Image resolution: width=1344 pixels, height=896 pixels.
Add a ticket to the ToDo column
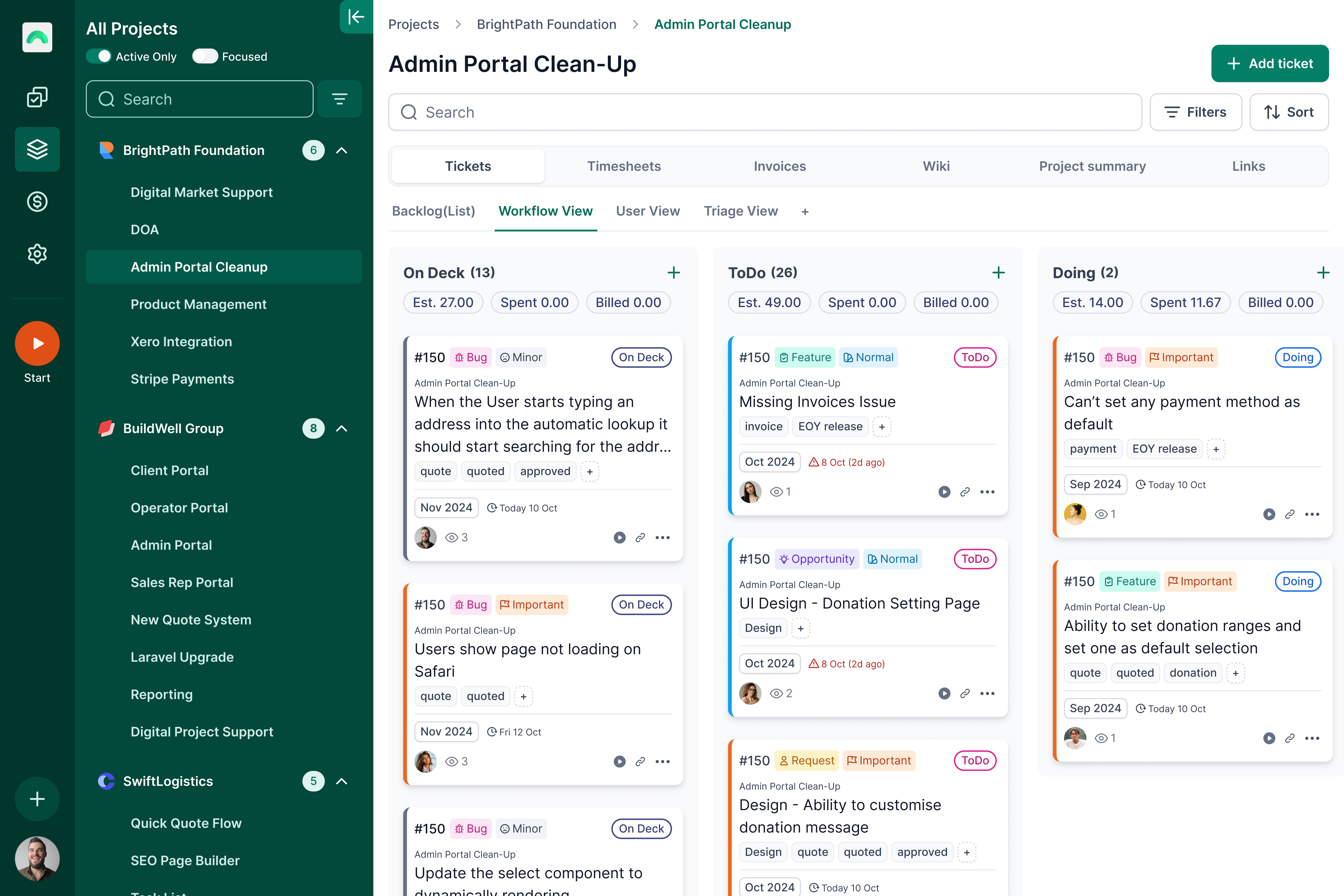[x=998, y=273]
